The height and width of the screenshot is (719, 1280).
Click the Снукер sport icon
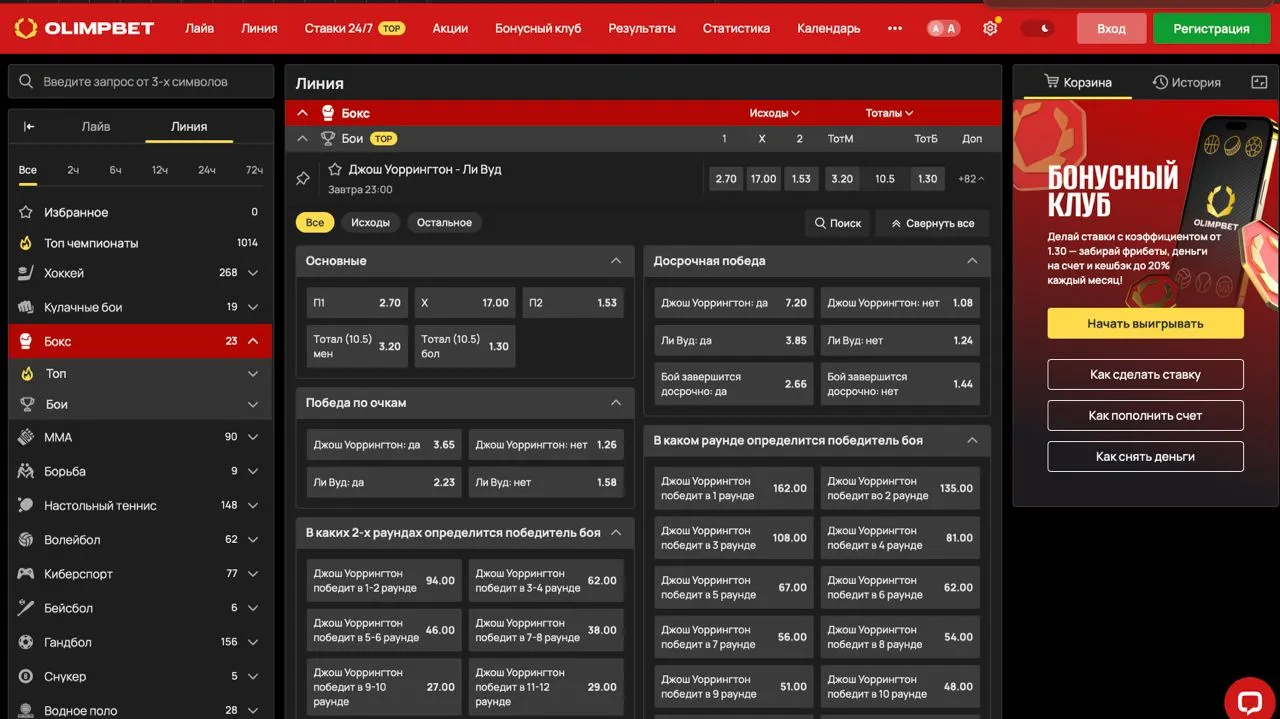pos(26,676)
